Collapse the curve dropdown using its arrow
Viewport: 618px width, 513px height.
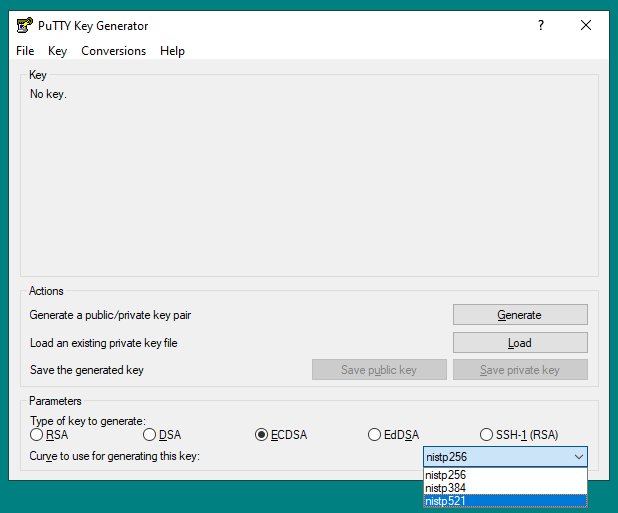click(x=577, y=457)
